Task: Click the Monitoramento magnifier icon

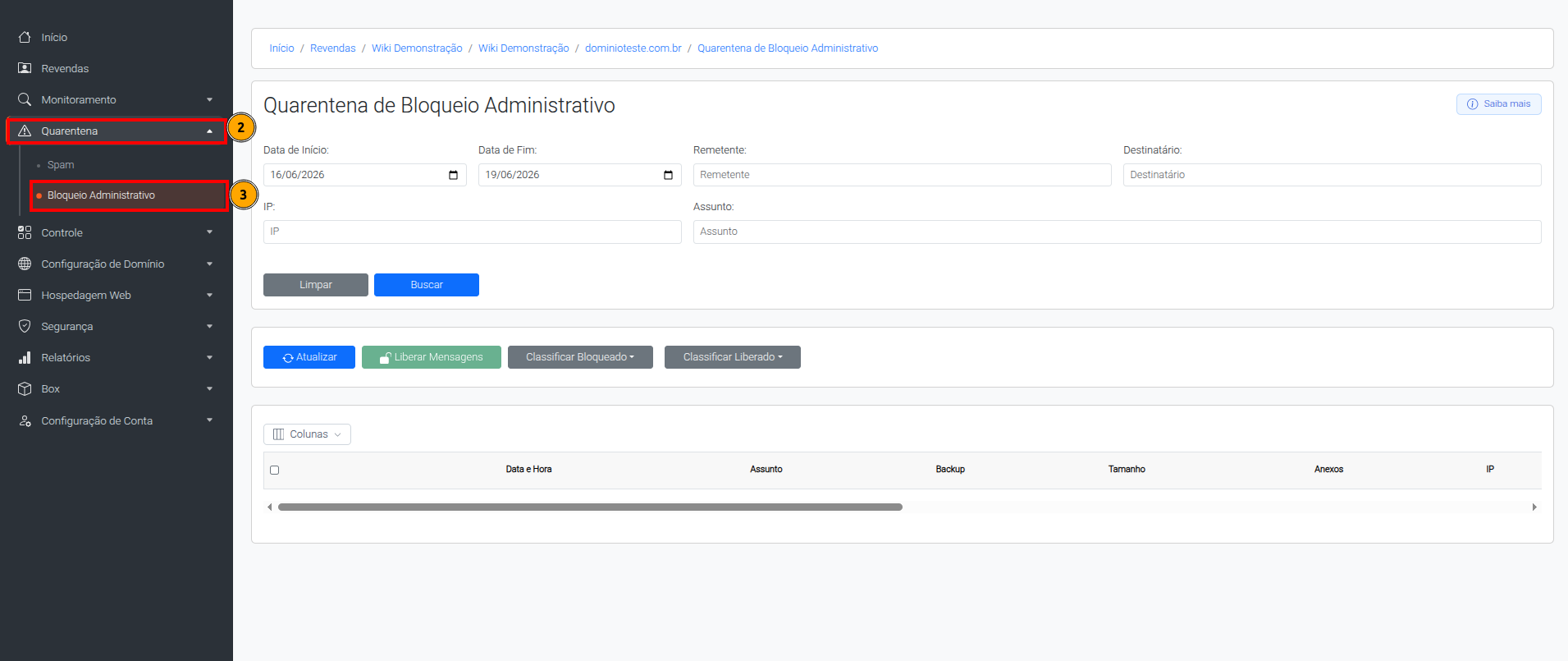Action: 25,99
